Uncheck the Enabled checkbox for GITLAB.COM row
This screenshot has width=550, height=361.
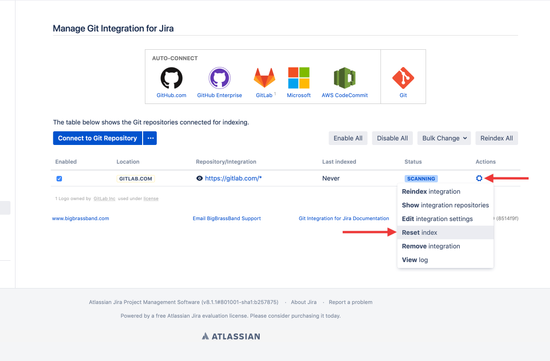coord(59,179)
